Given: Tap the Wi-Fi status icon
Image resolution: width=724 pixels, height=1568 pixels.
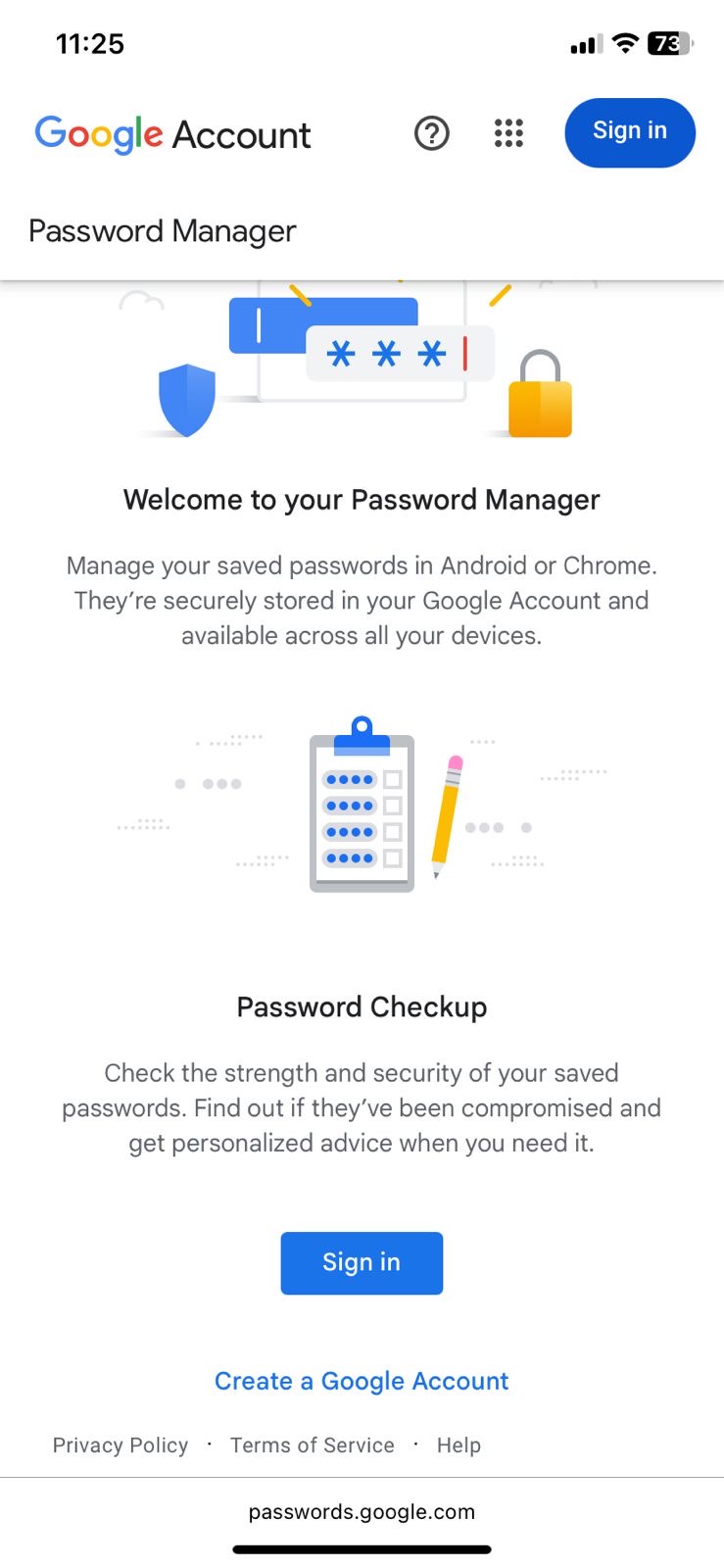Looking at the screenshot, I should 624,43.
